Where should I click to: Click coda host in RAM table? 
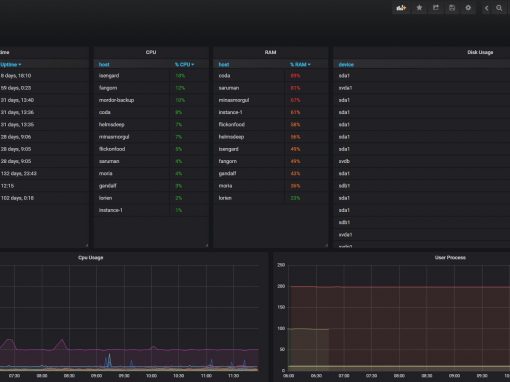[x=224, y=76]
